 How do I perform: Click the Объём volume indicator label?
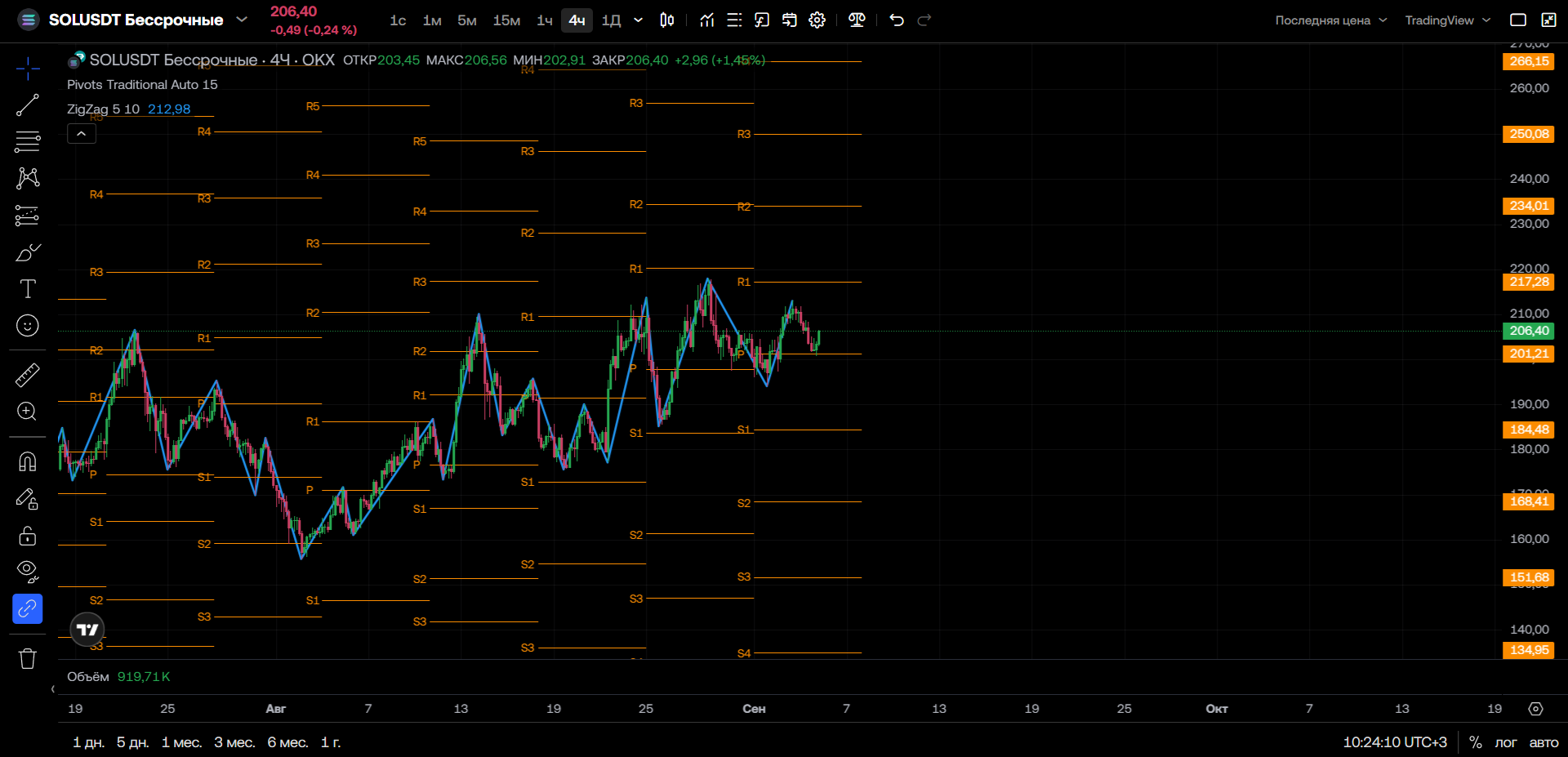coord(88,677)
